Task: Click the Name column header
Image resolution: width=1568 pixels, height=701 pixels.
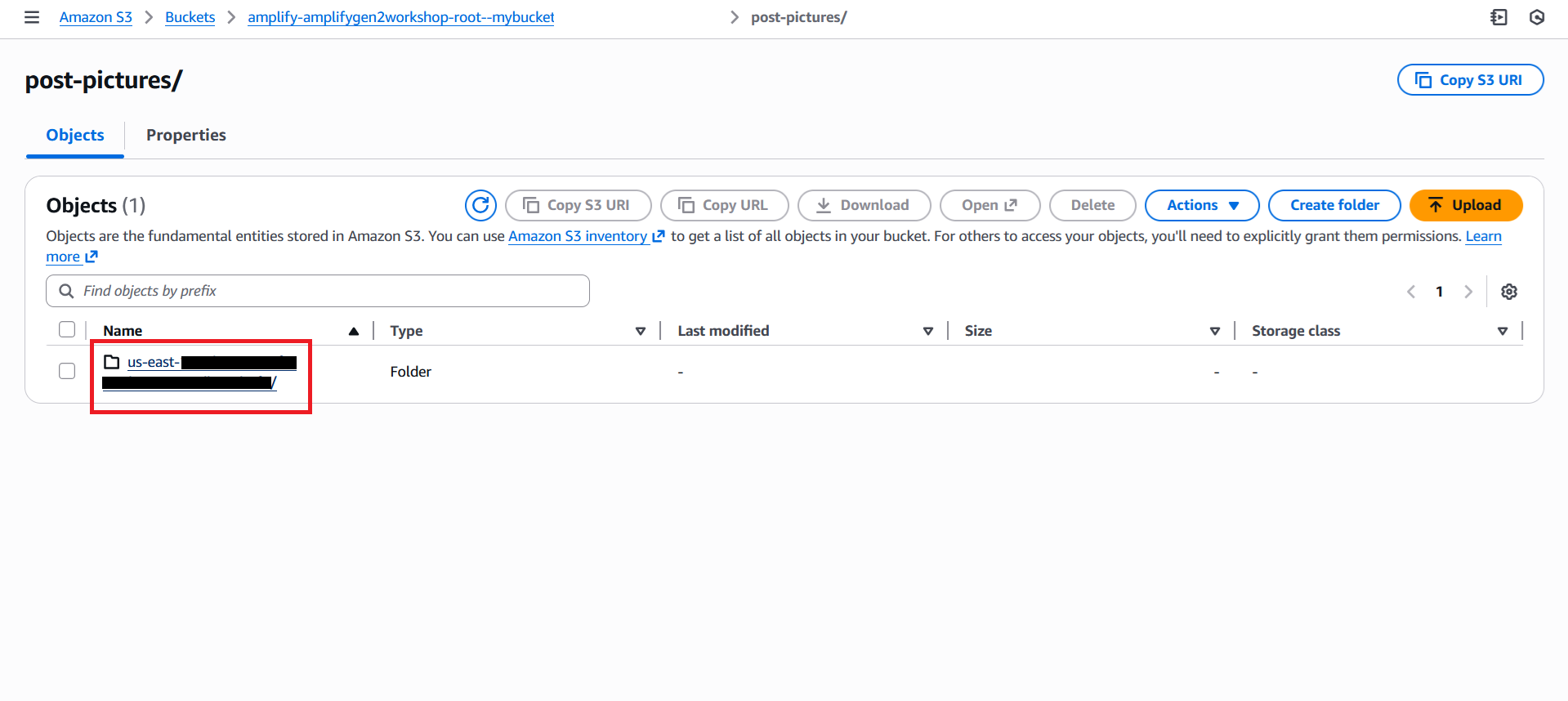Action: coord(123,331)
